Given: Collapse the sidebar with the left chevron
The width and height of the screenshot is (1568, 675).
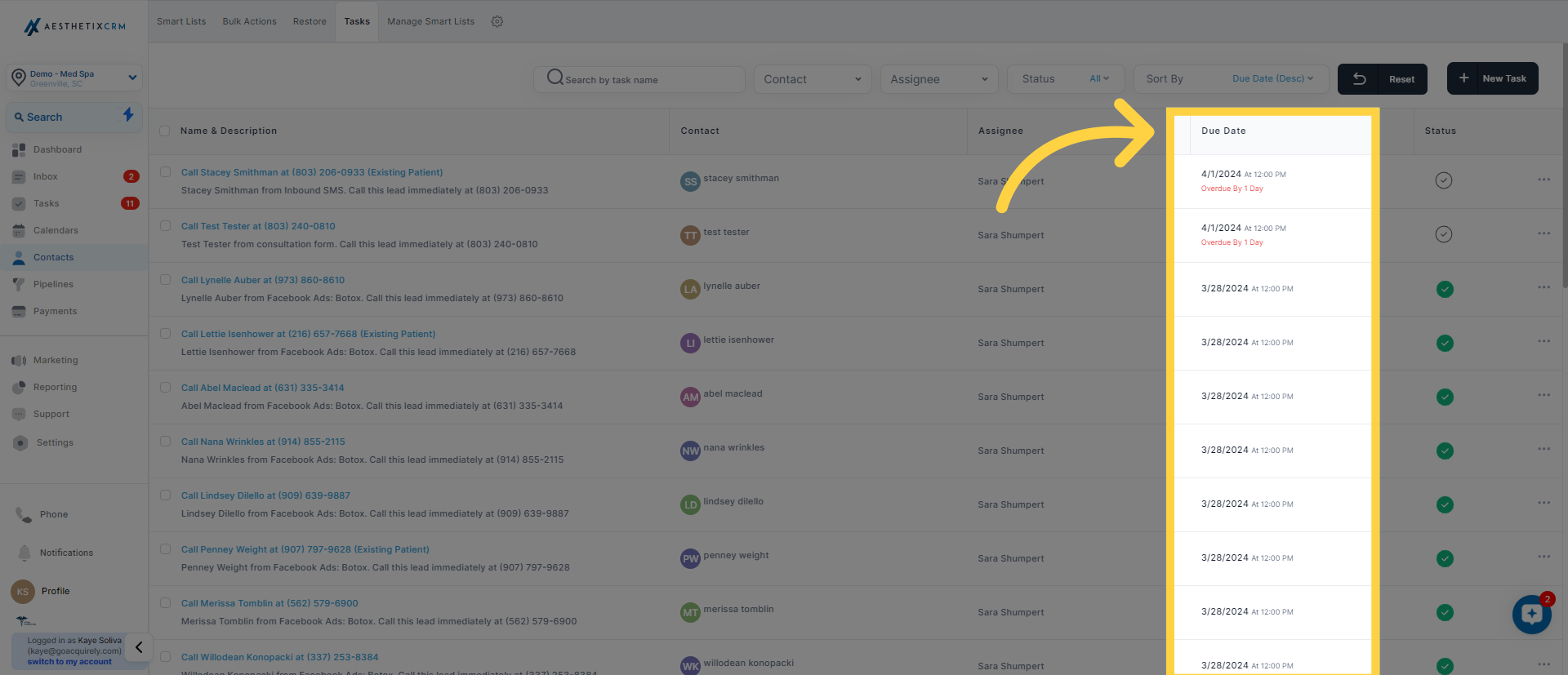Looking at the screenshot, I should tap(139, 647).
